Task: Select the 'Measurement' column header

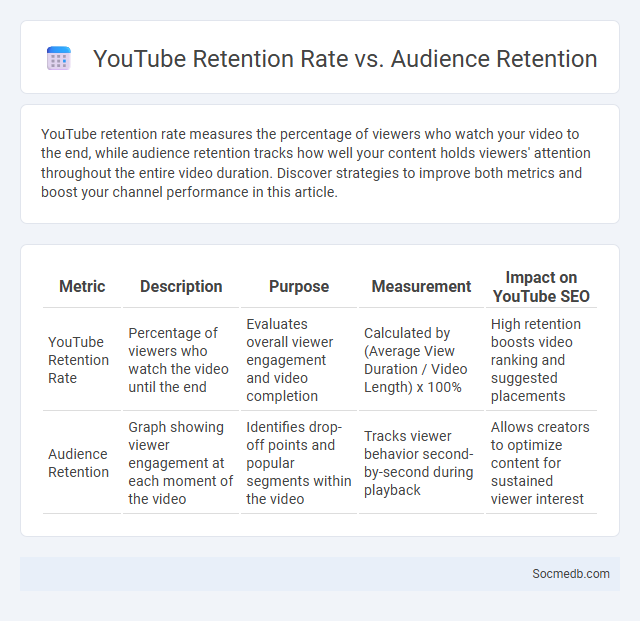Action: click(x=421, y=287)
